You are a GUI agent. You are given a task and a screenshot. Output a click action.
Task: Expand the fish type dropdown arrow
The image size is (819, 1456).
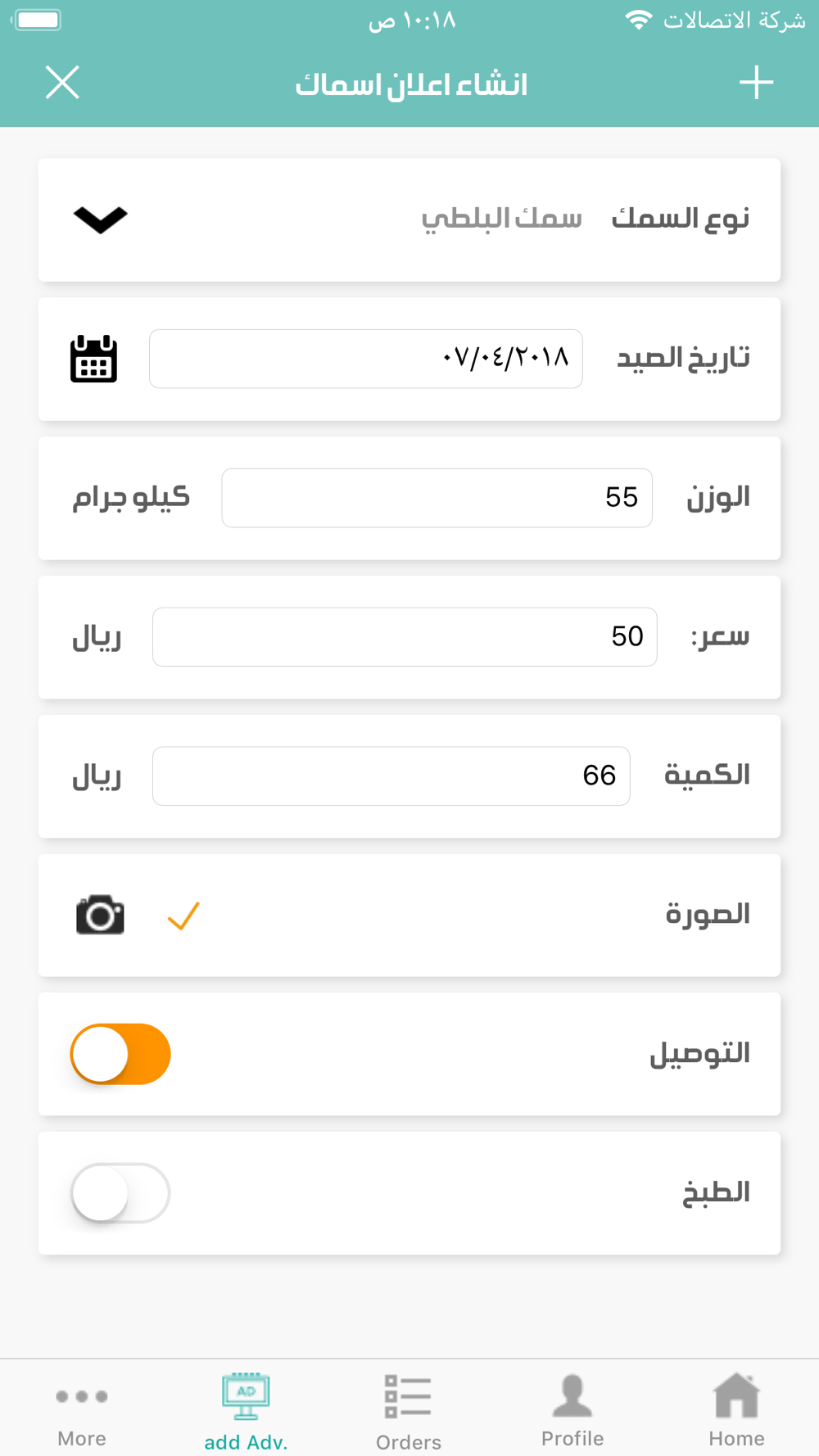pos(100,219)
